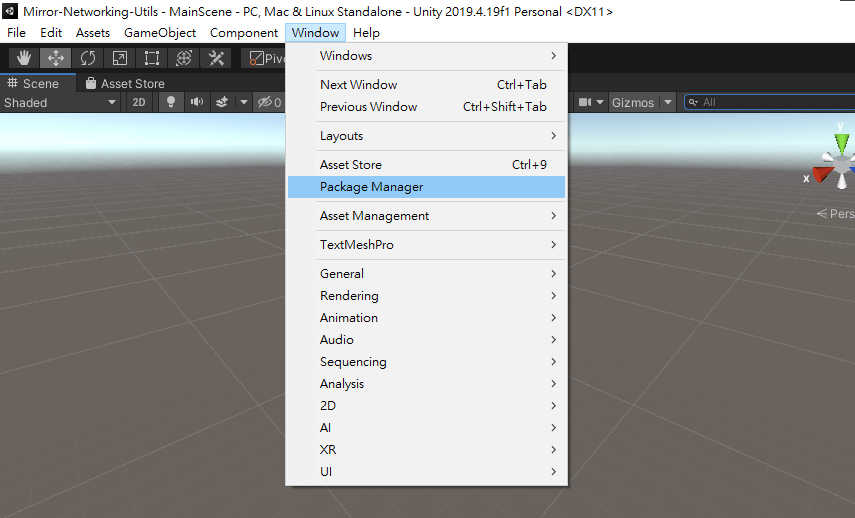Toggle 2D scene view mode
The image size is (855, 518).
click(x=139, y=103)
